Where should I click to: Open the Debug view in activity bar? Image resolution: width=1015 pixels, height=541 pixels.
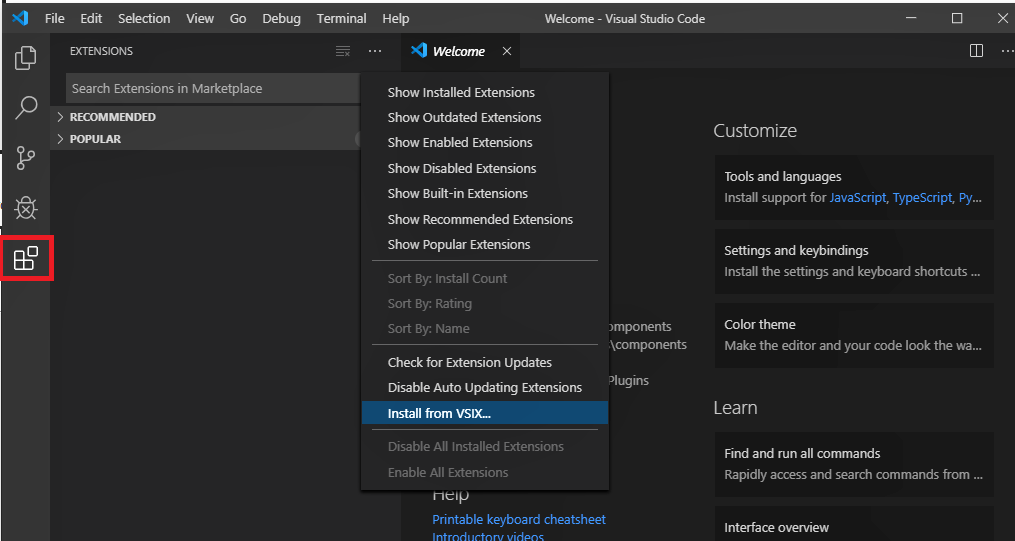25,208
